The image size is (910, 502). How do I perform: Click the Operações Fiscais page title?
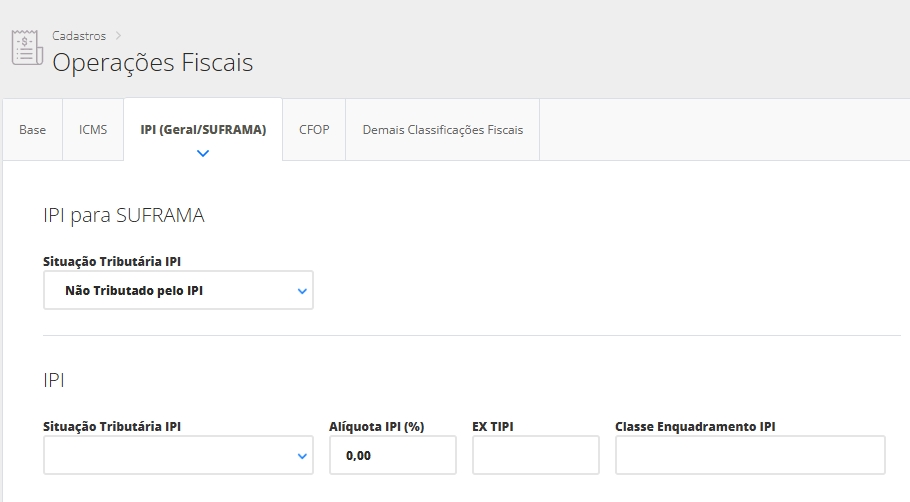(x=152, y=63)
